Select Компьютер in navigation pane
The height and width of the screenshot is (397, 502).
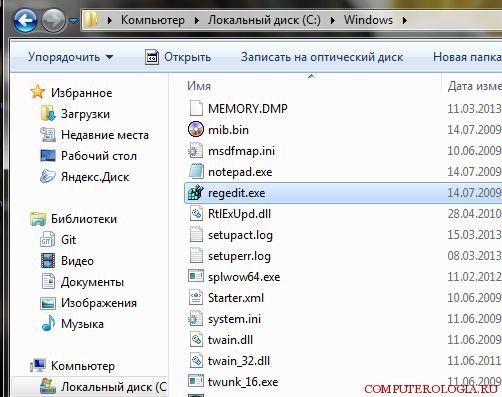click(x=83, y=366)
